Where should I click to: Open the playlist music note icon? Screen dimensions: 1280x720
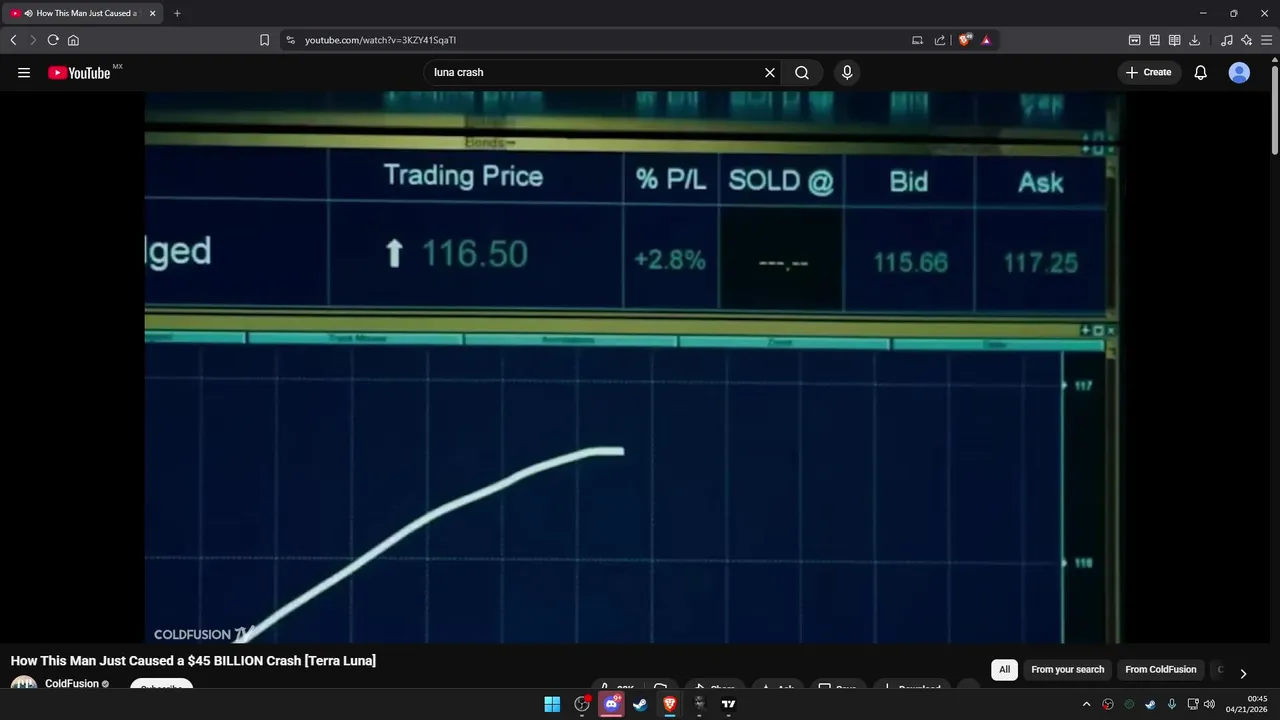click(x=1227, y=40)
